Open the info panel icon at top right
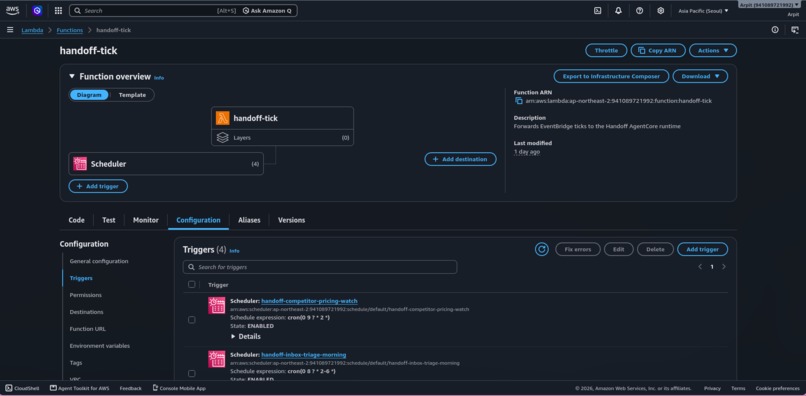This screenshot has width=806, height=396. 775,30
